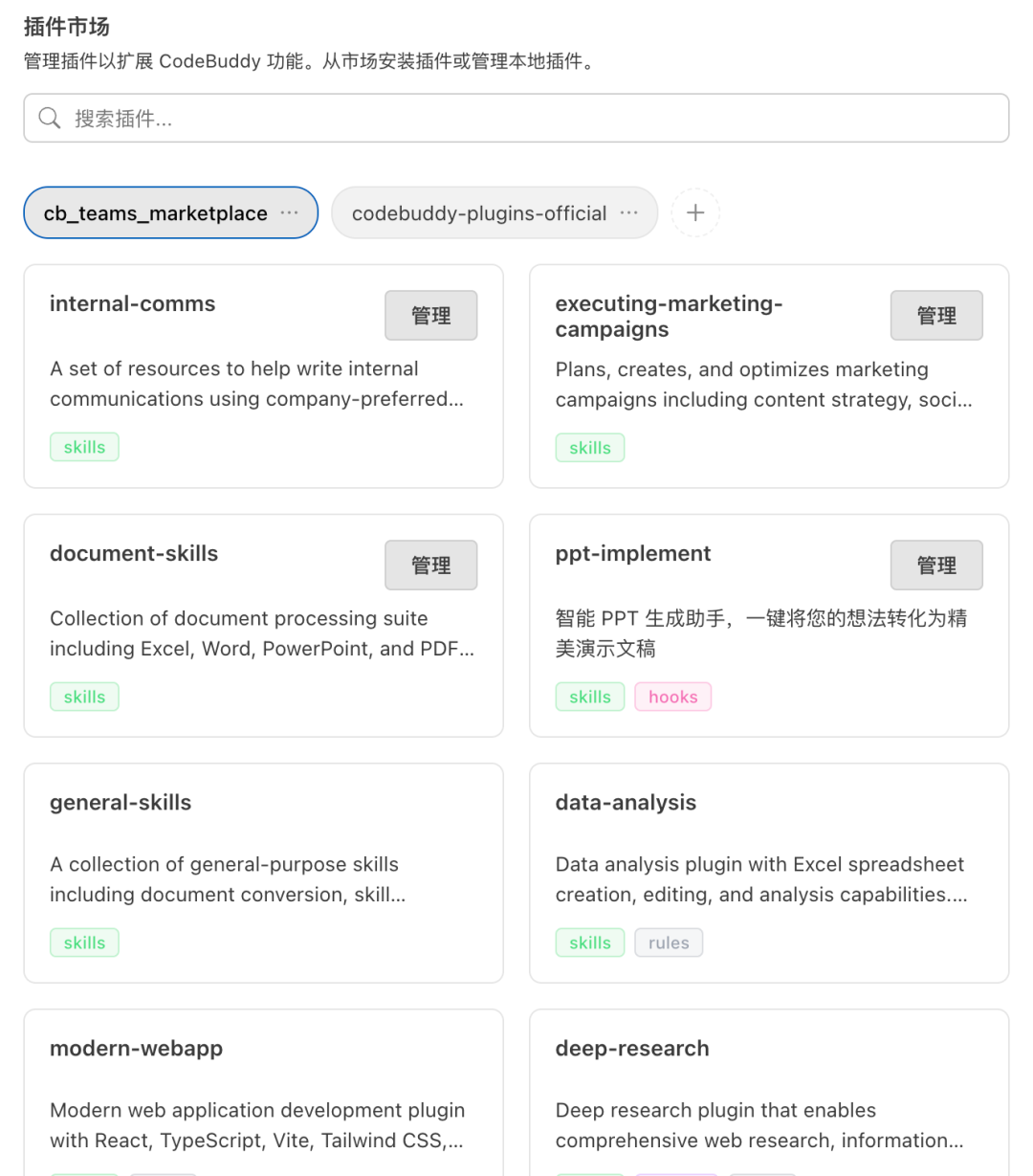Click the skills tag on general-skills
This screenshot has width=1033, height=1176.
pos(84,943)
